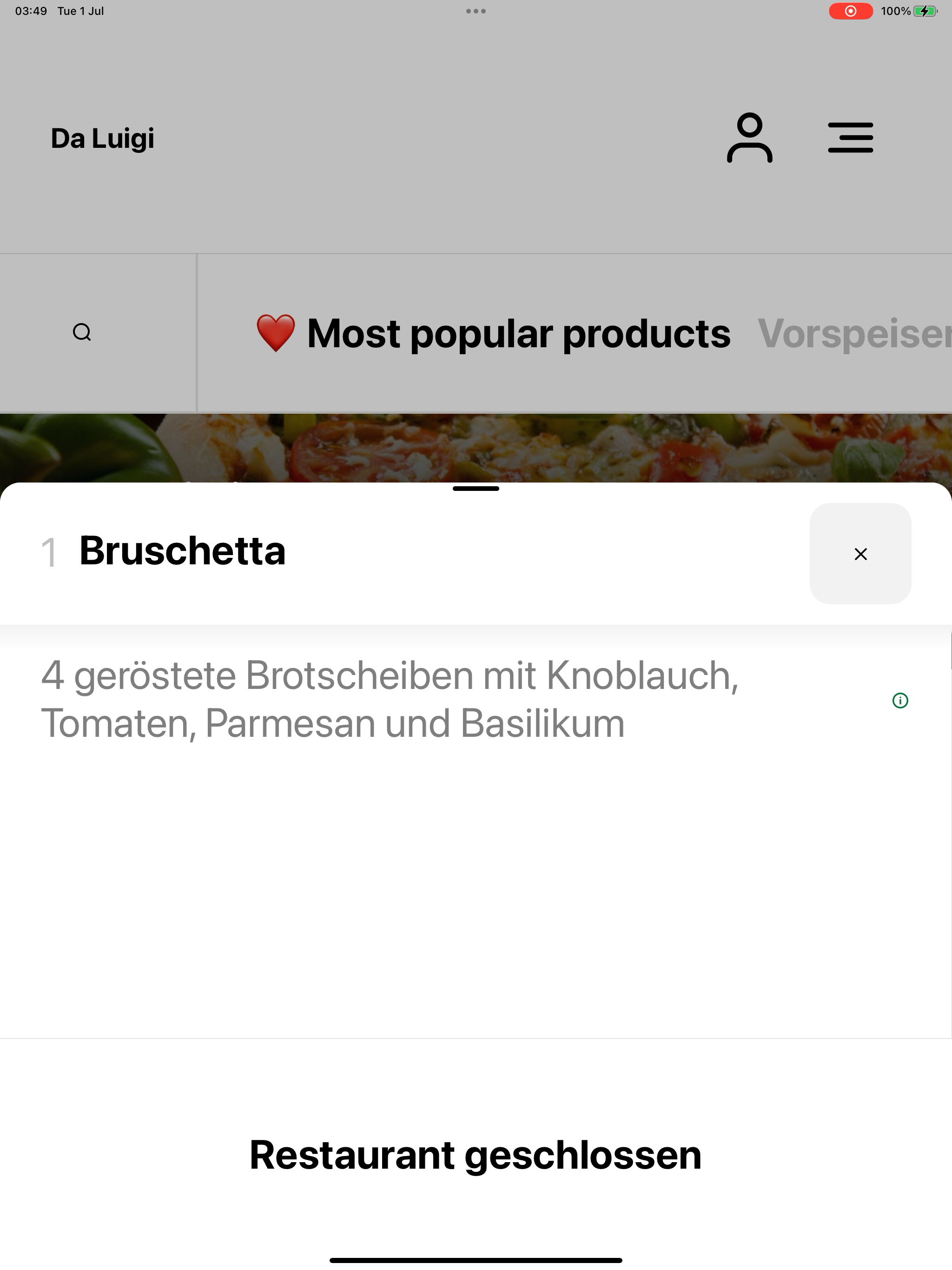The height and width of the screenshot is (1270, 952).
Task: Close the Bruschetta detail sheet
Action: coord(860,554)
